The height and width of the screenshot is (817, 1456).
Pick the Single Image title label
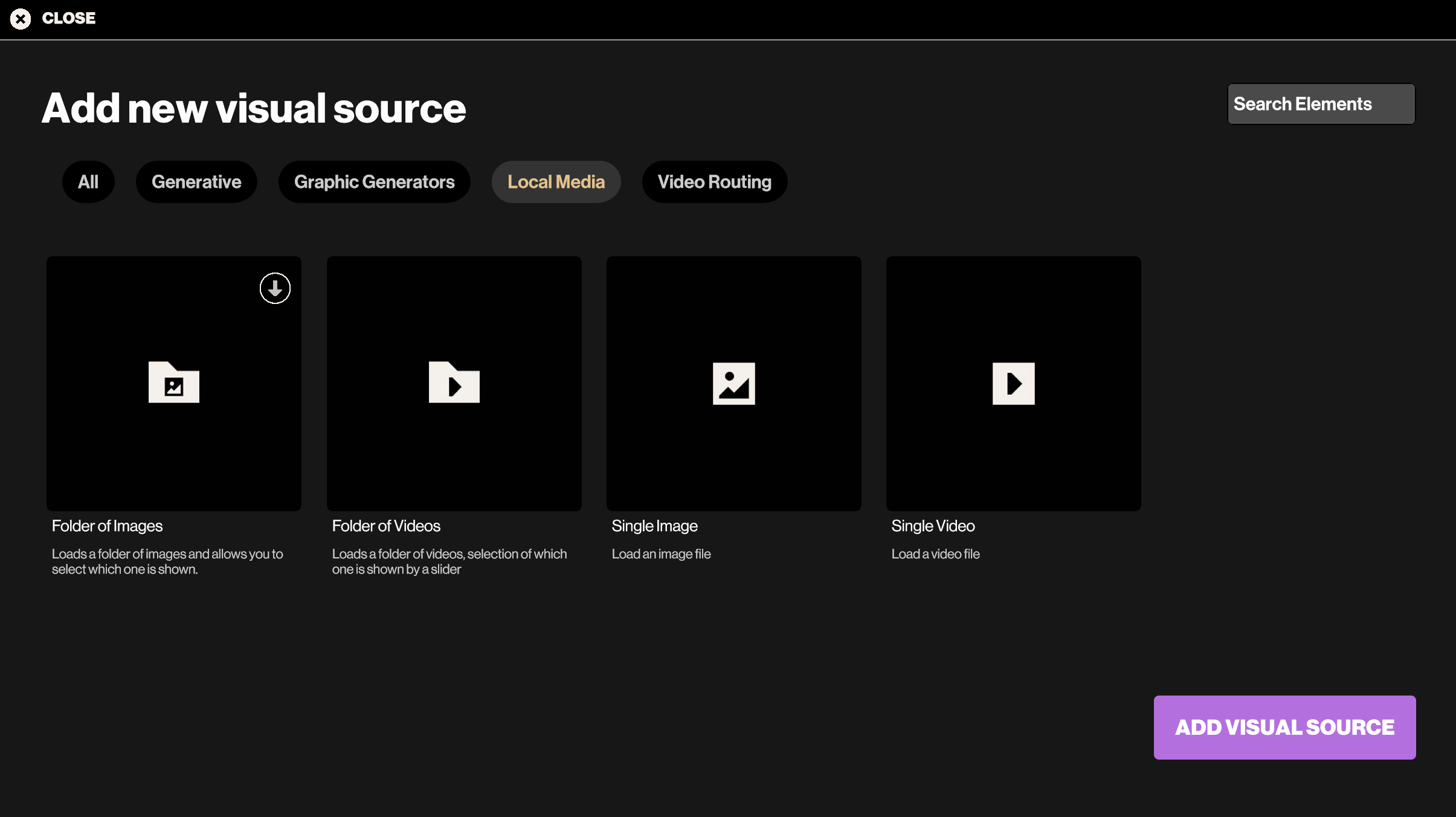(x=654, y=526)
